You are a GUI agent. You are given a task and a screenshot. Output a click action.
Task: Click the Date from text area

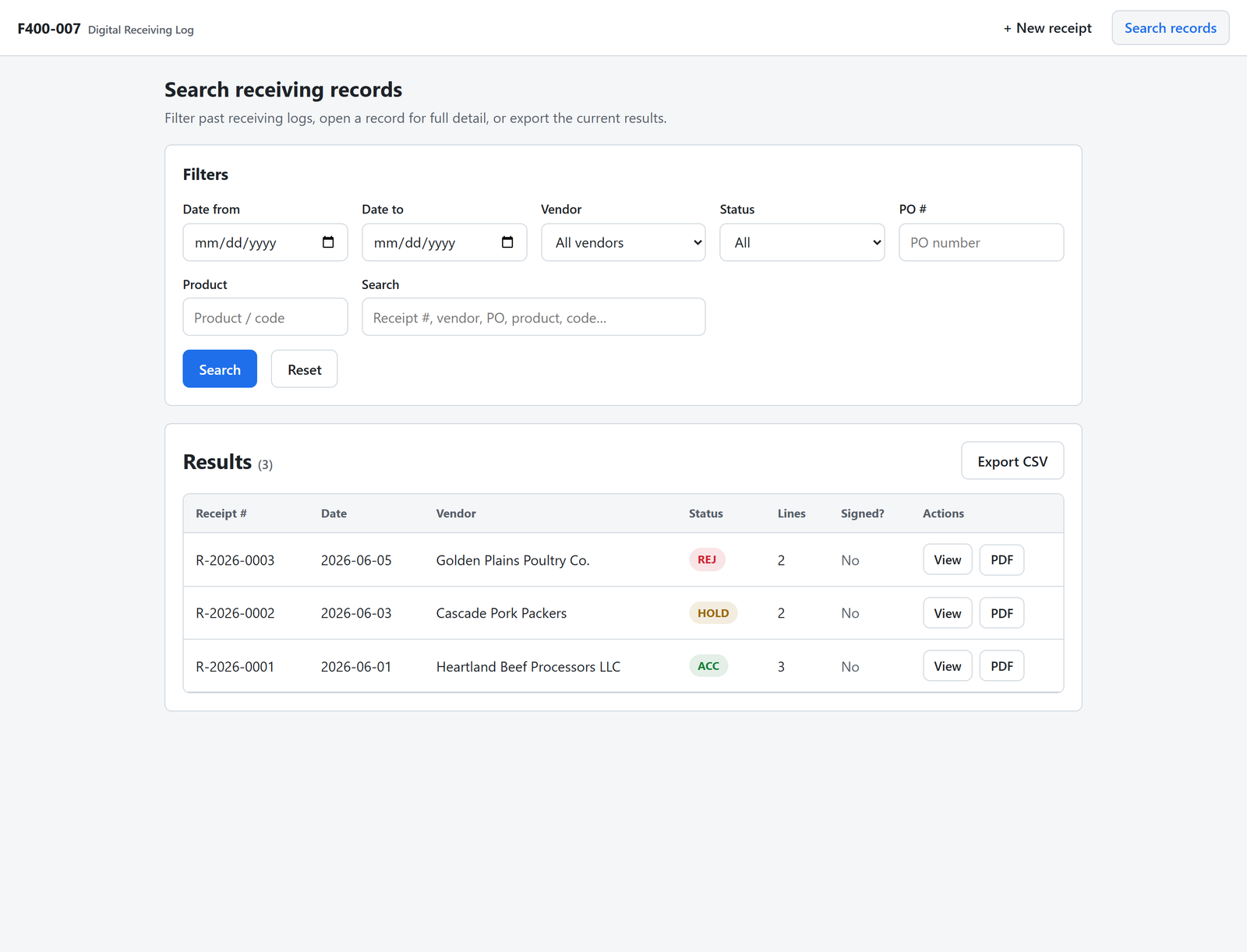[x=235, y=243]
